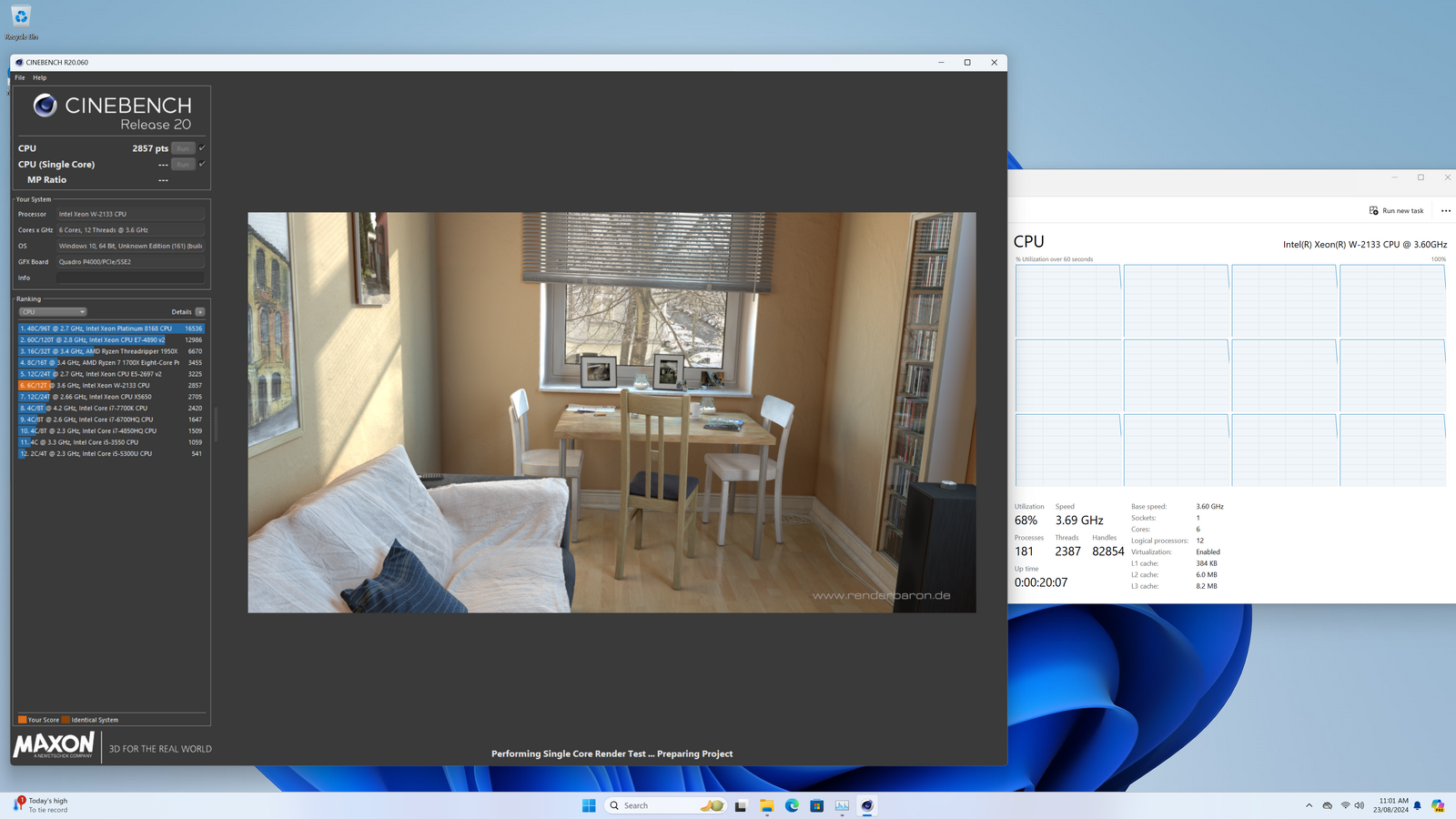Open the File menu in Cinebench
The image size is (1456, 819).
click(20, 77)
